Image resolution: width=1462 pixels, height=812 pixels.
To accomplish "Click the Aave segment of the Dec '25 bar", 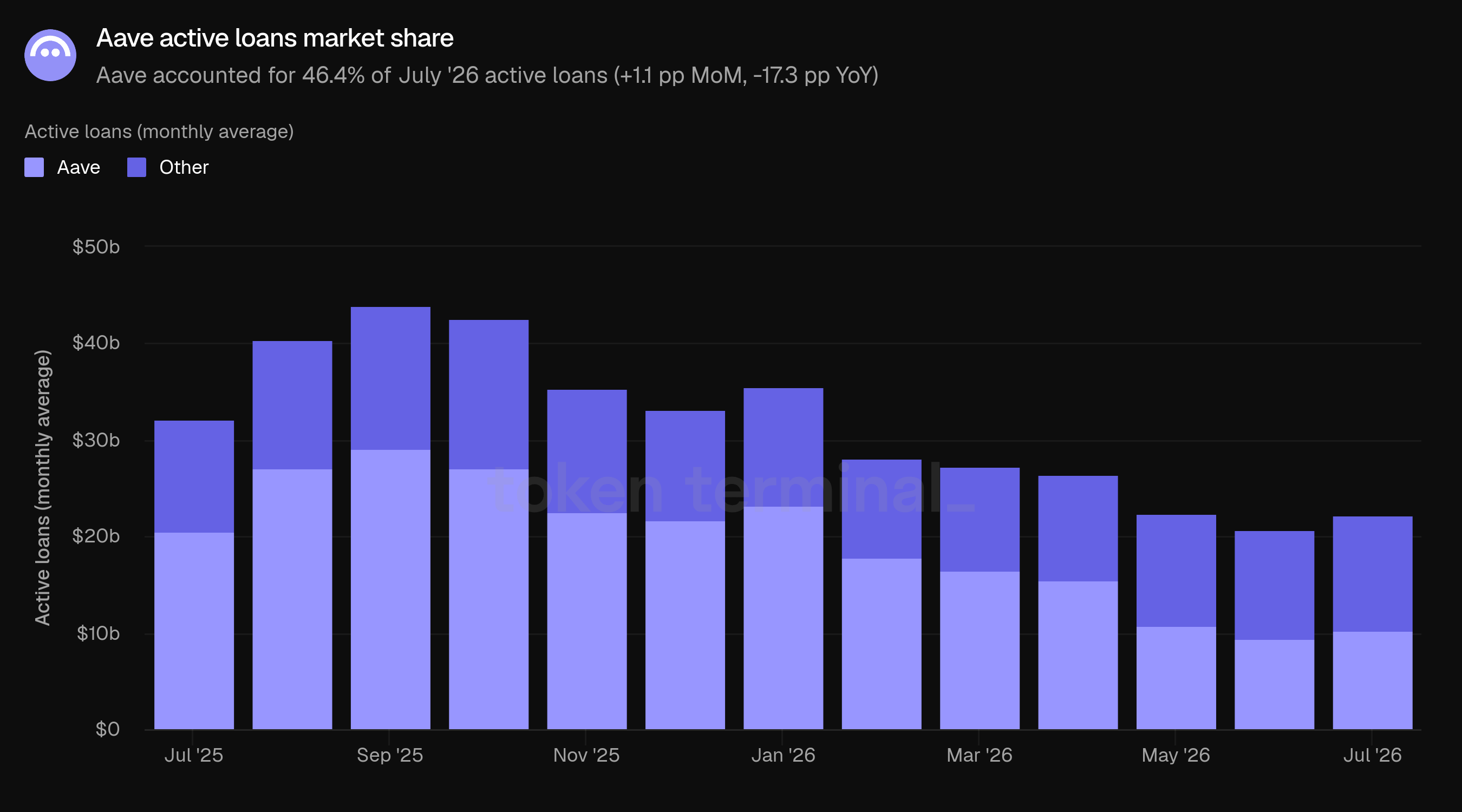I will coord(685,625).
